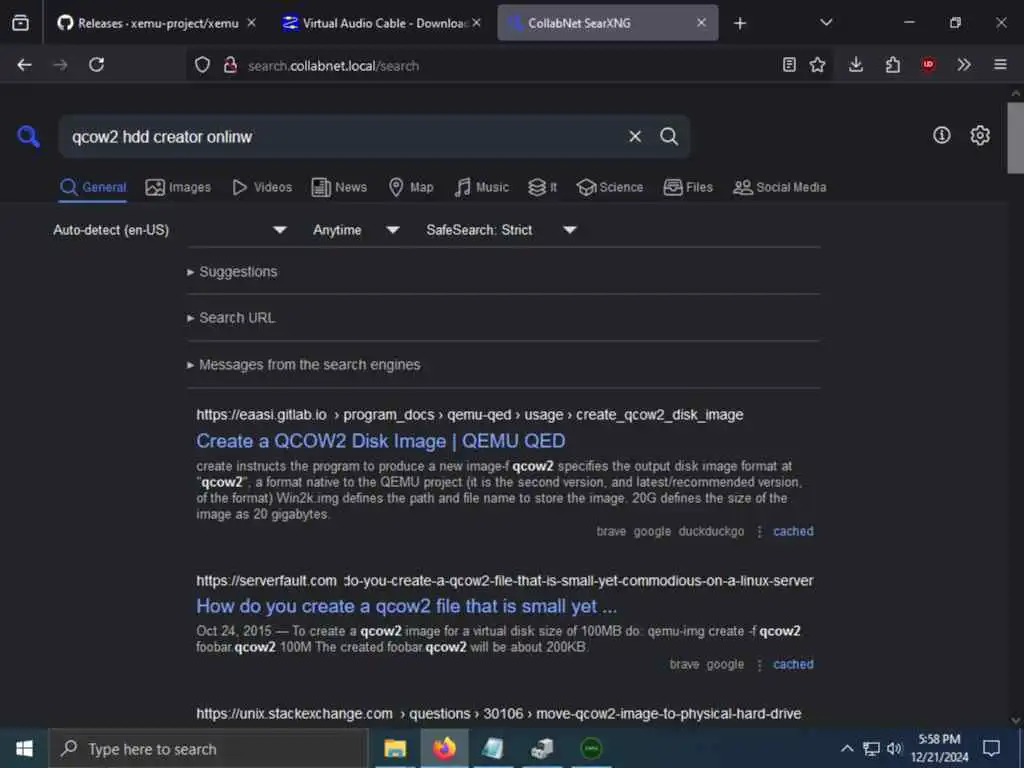This screenshot has height=768, width=1024.
Task: List all tabs dropdown arrow
Action: point(826,23)
